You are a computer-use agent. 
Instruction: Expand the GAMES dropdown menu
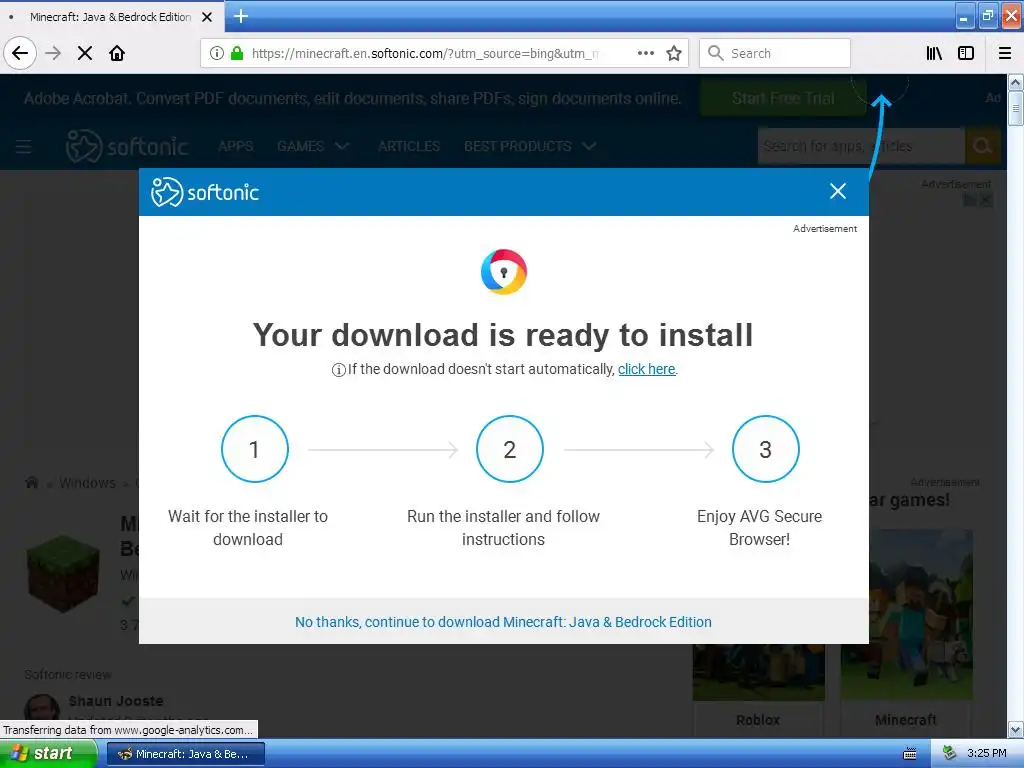(313, 146)
